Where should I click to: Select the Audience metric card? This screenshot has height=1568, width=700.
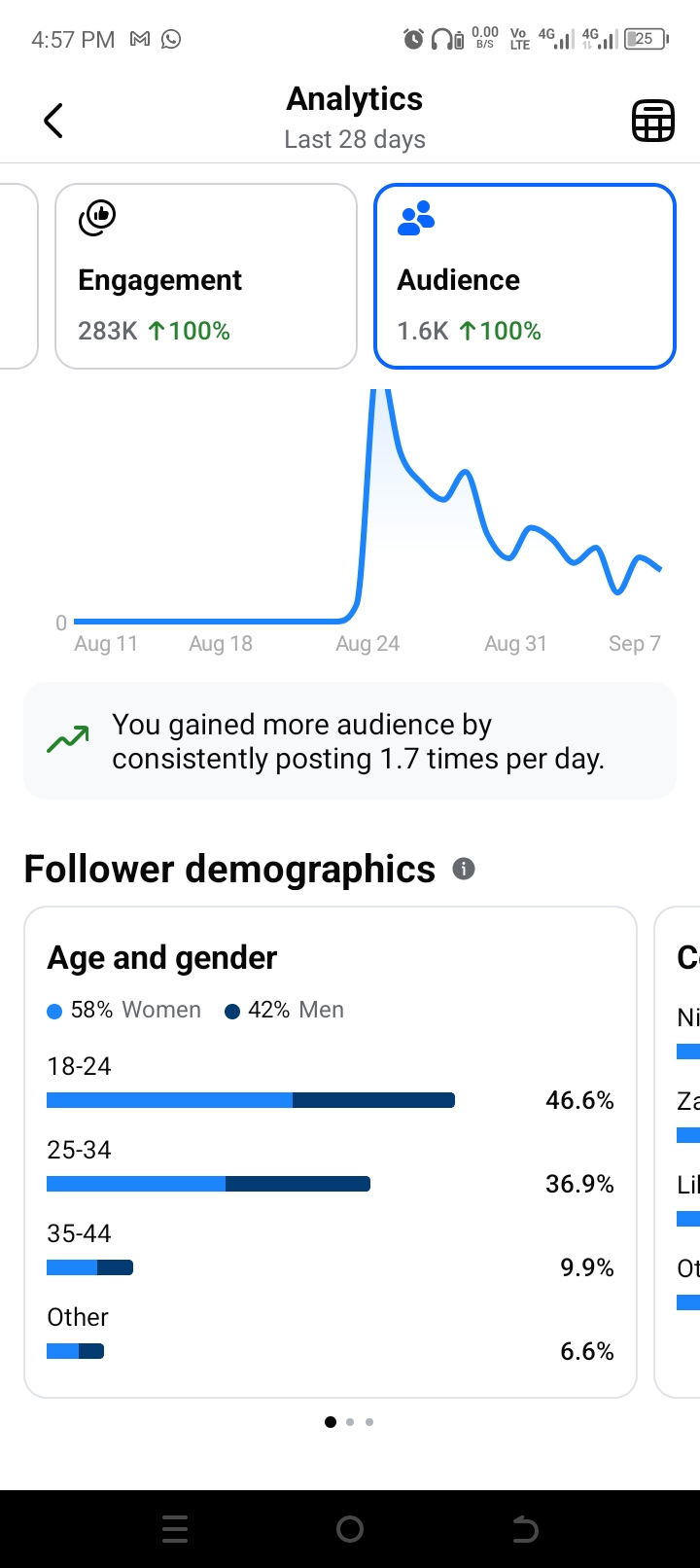tap(525, 276)
